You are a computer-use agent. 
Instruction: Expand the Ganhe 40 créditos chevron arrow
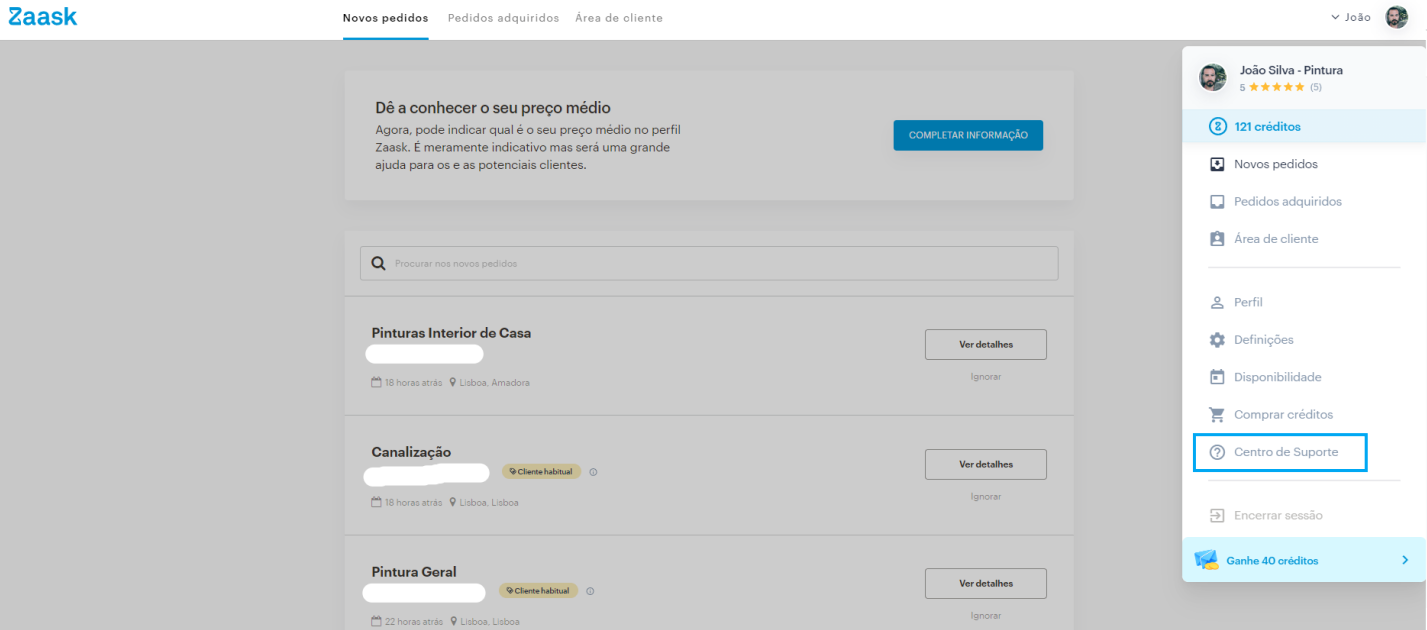1405,560
